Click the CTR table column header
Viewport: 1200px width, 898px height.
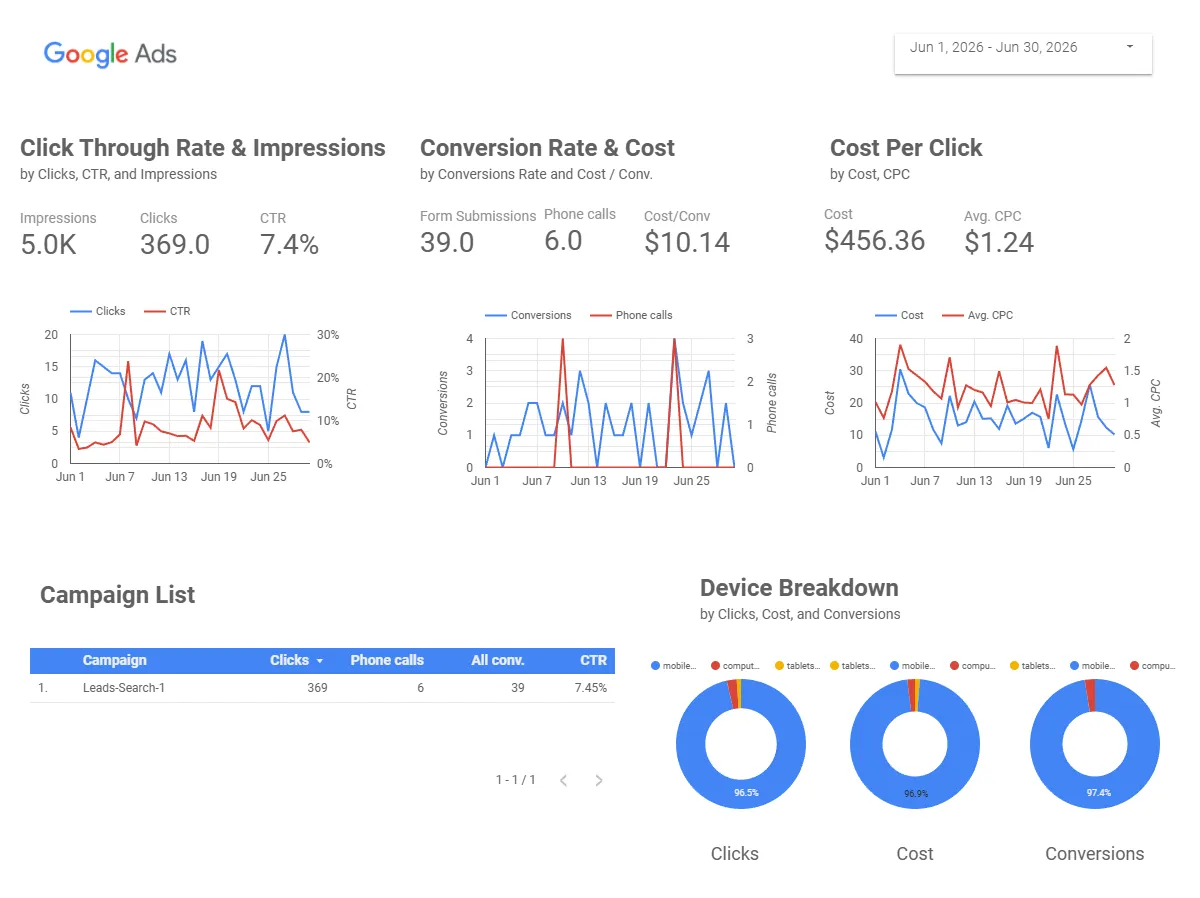pos(593,660)
